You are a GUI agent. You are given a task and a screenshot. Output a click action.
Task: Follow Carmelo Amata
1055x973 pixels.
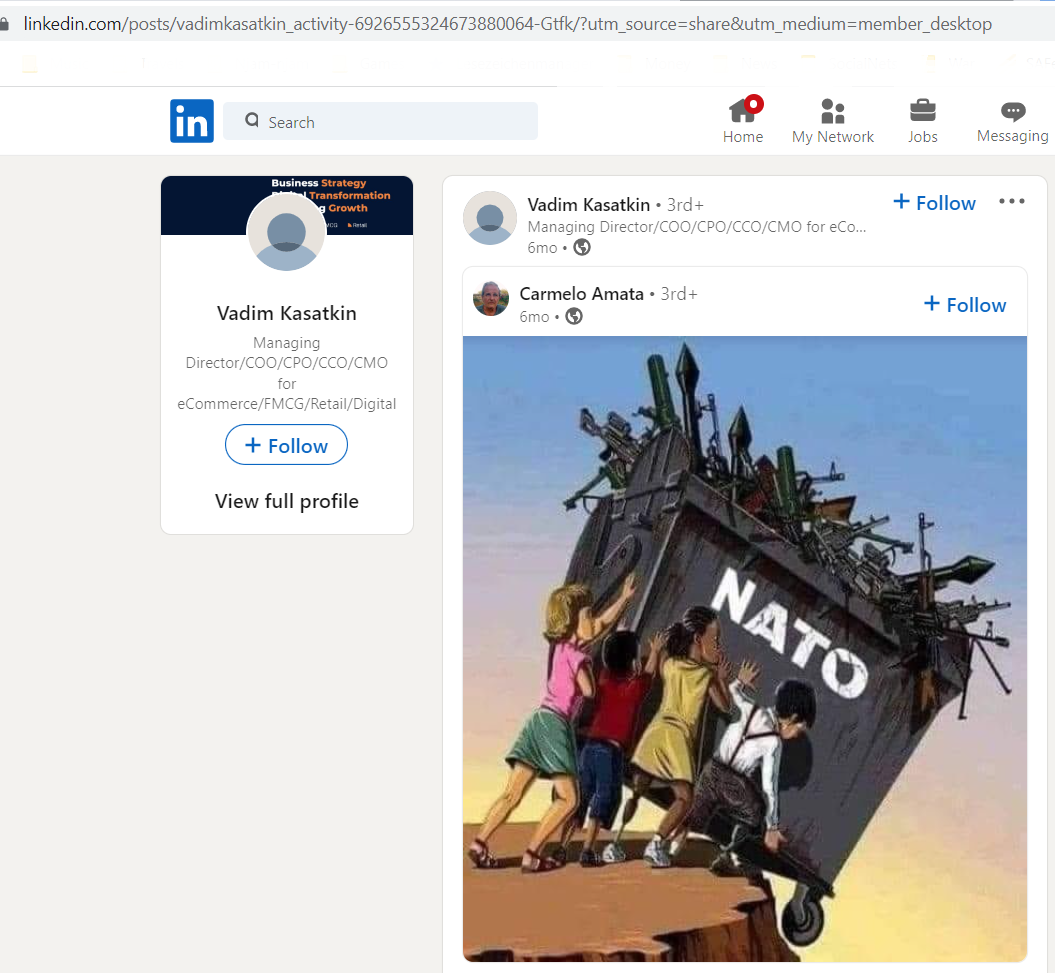click(965, 305)
